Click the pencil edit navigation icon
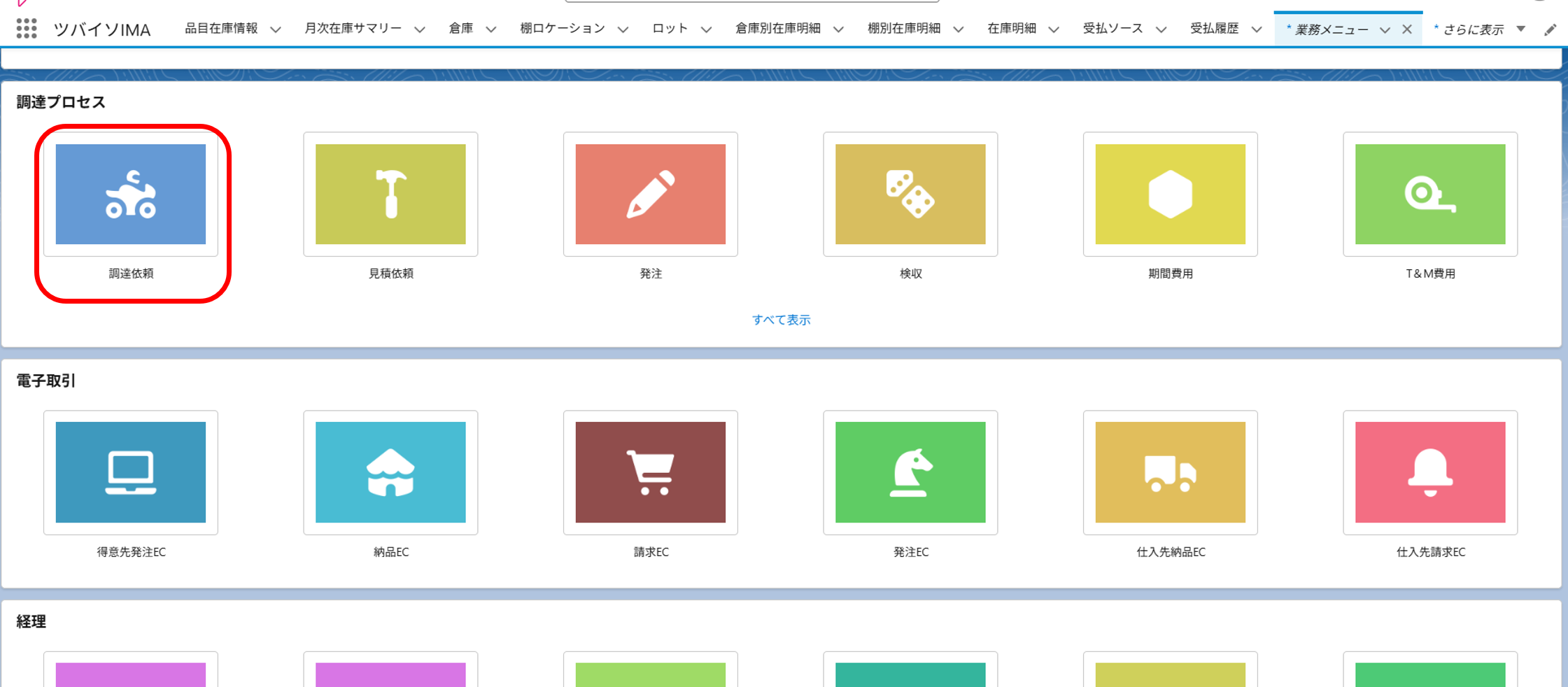This screenshot has width=1568, height=687. [1550, 29]
